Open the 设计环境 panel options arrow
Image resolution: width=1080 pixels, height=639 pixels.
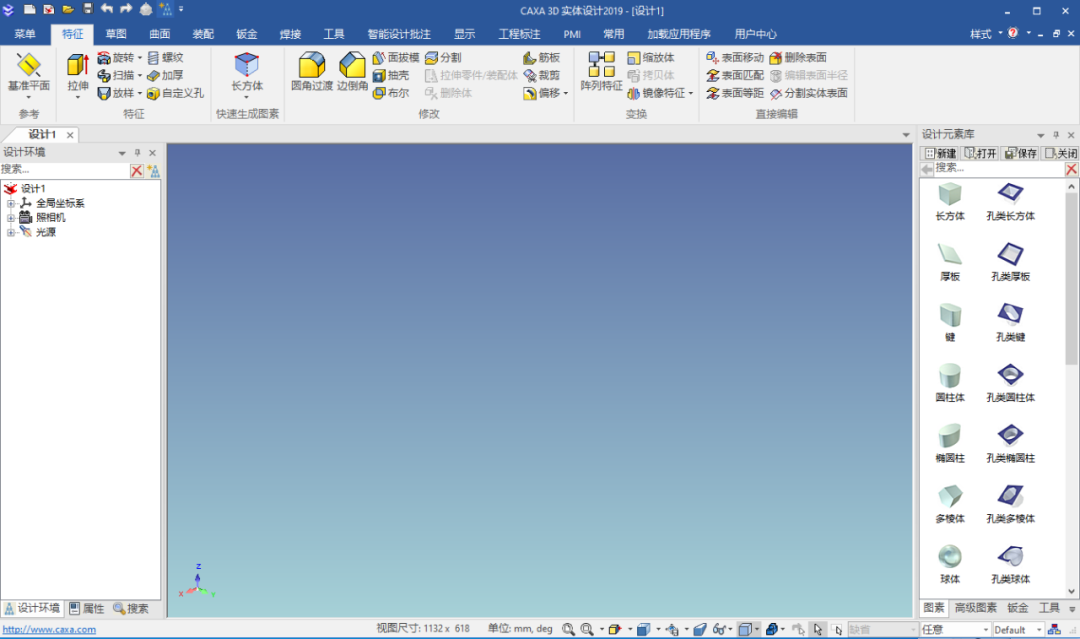pyautogui.click(x=122, y=153)
